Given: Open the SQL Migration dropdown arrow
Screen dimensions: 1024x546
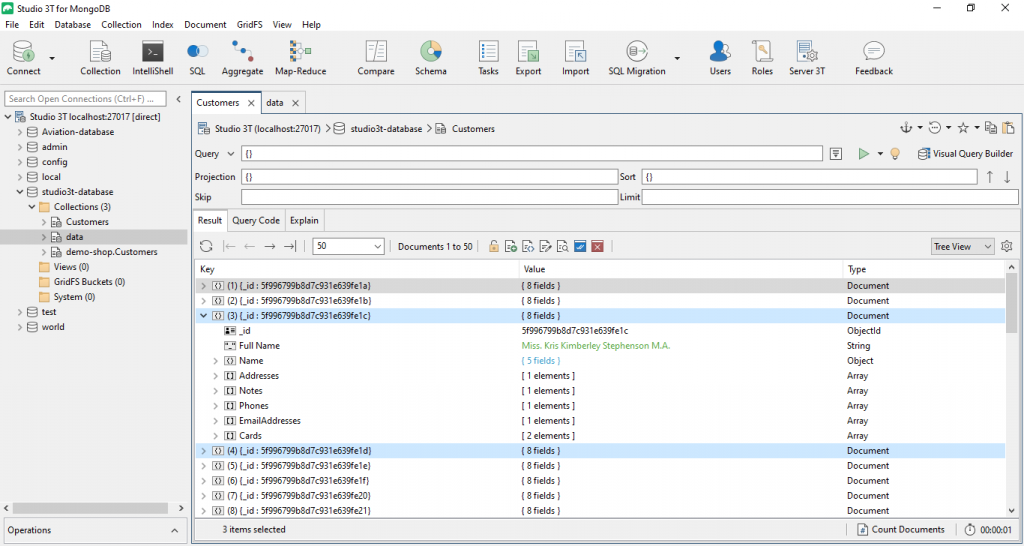Looking at the screenshot, I should point(677,58).
